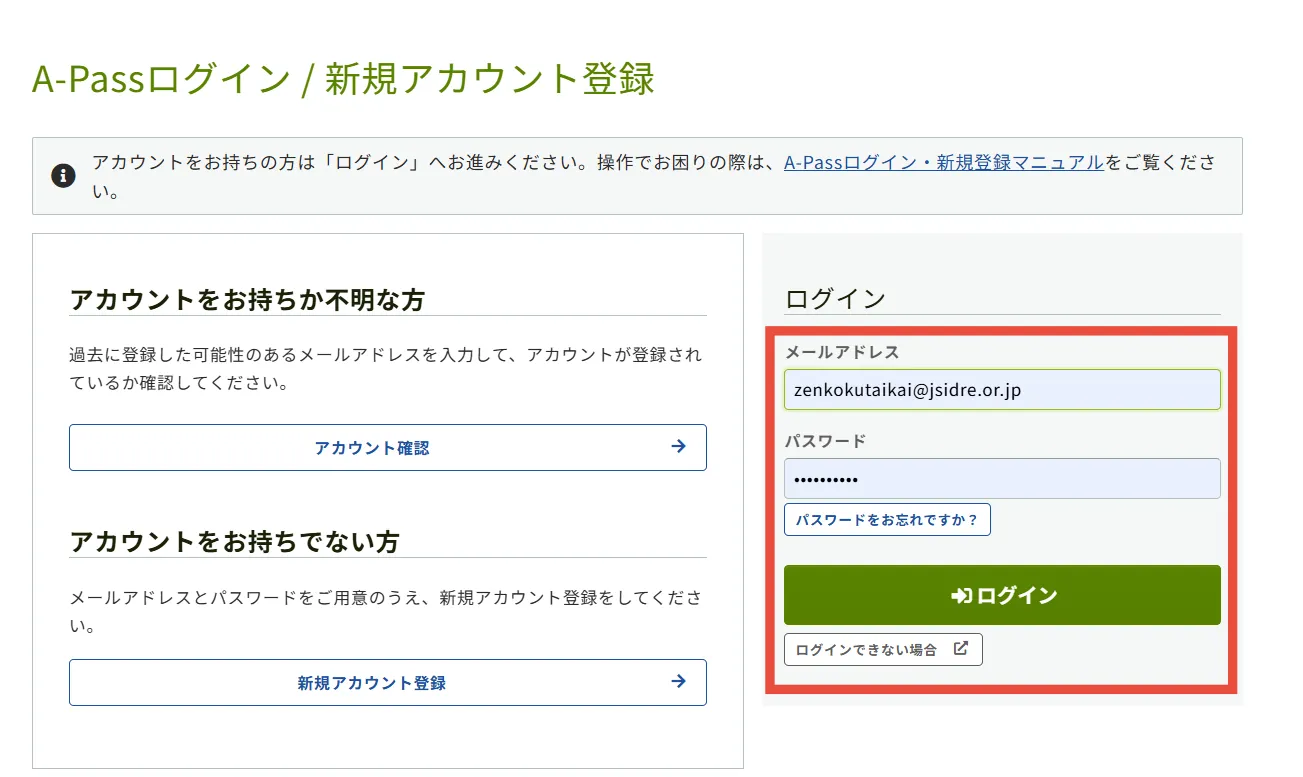This screenshot has height=777, width=1303.
Task: Click the arrow icon on 新規アカウント登録
Action: (678, 682)
